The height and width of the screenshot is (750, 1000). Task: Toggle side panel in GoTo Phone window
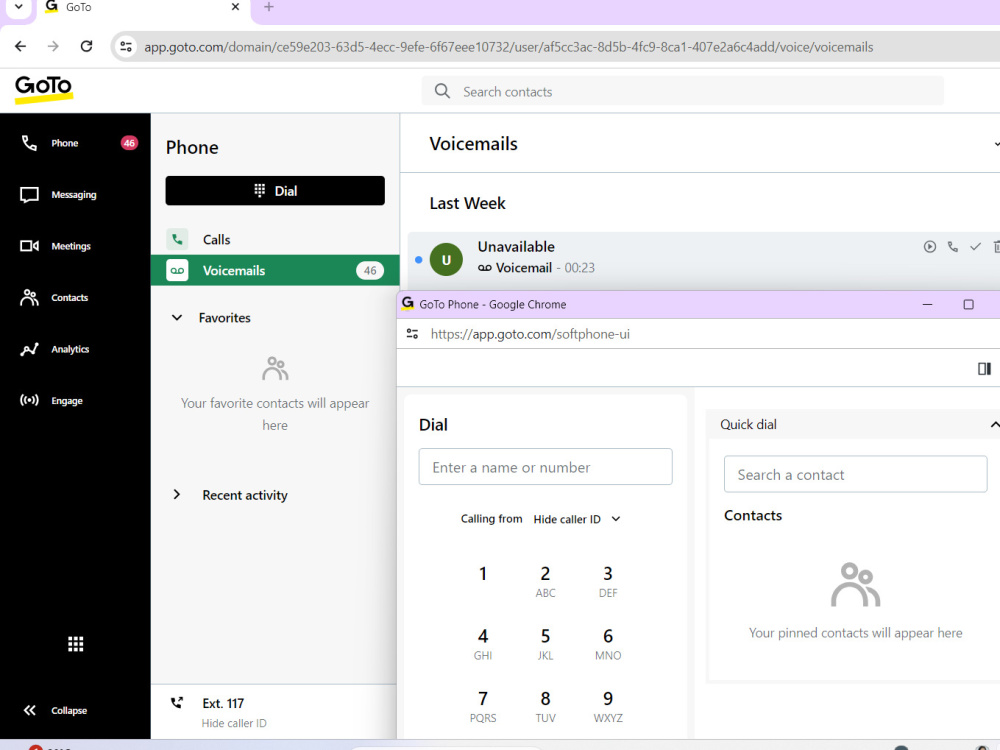click(984, 369)
